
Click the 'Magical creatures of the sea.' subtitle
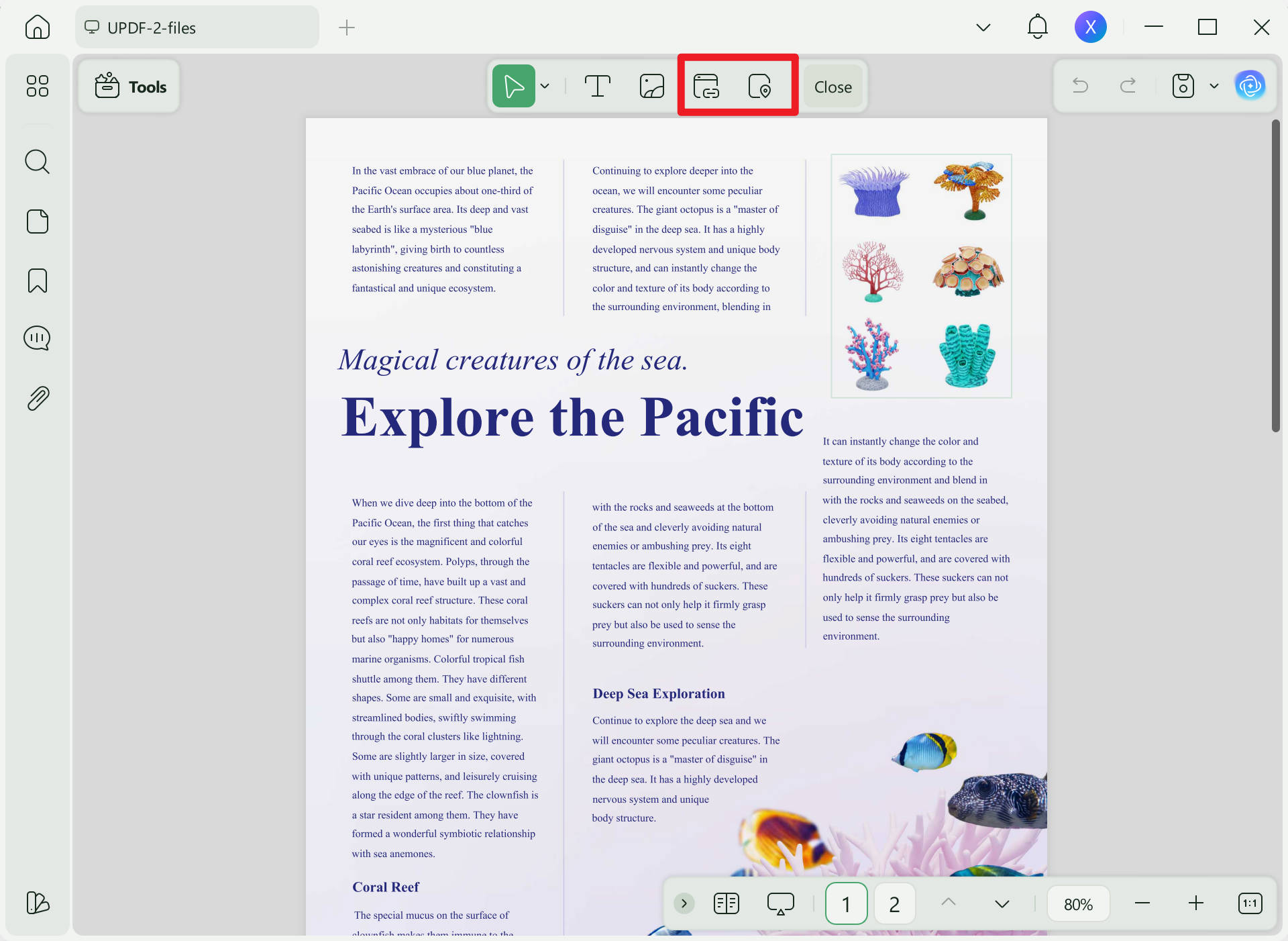[x=513, y=360]
